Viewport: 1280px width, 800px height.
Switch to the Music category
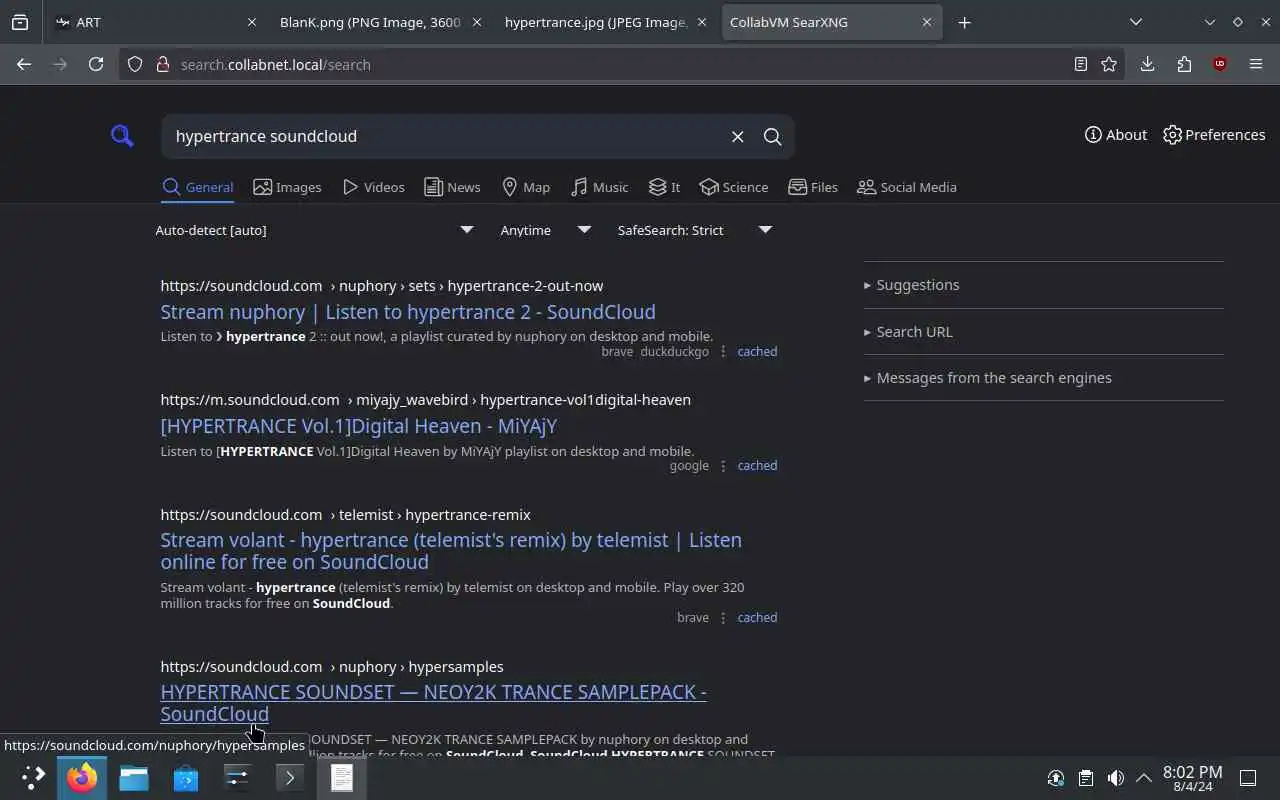(x=599, y=187)
